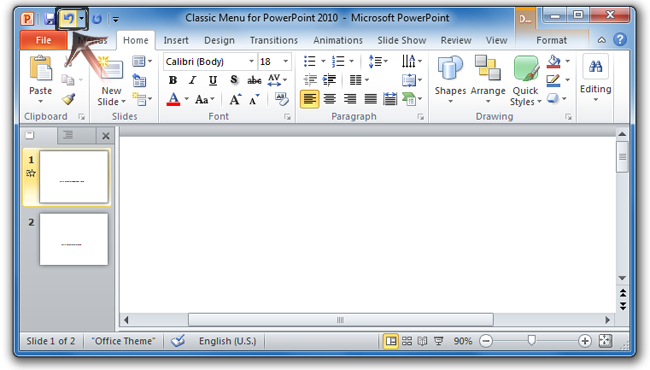Open the Shapes gallery
The image size is (650, 370).
pos(450,79)
